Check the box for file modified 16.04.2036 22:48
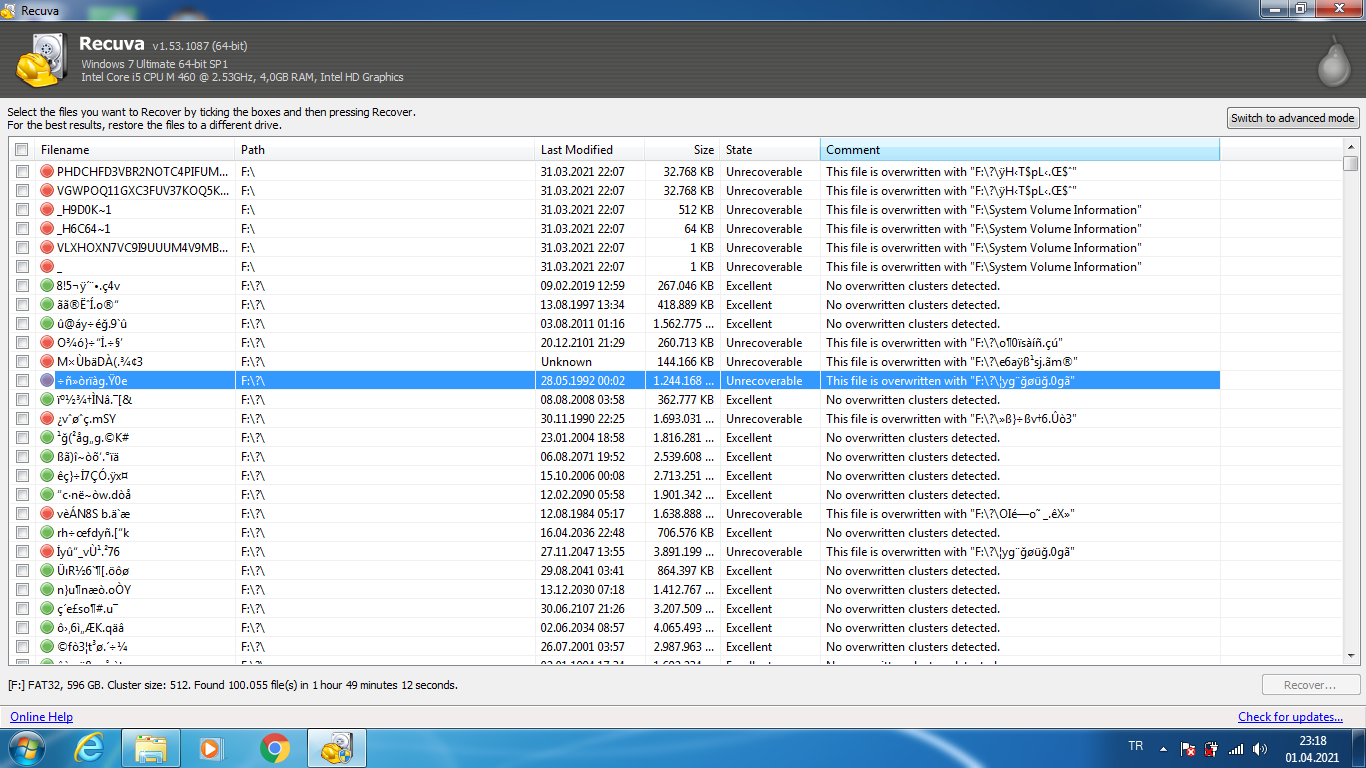The image size is (1366, 768). [x=21, y=533]
